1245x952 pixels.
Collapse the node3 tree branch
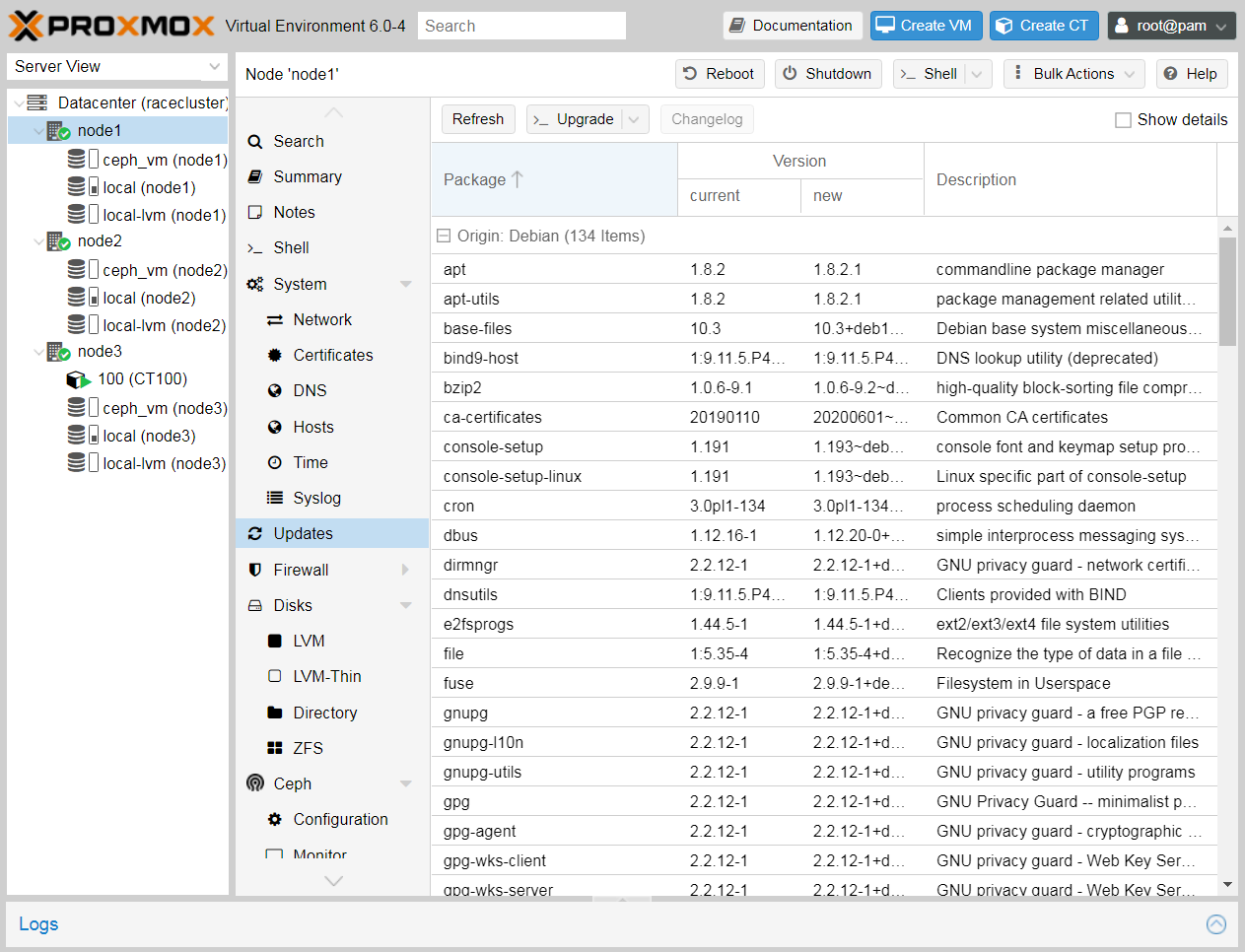pos(38,352)
